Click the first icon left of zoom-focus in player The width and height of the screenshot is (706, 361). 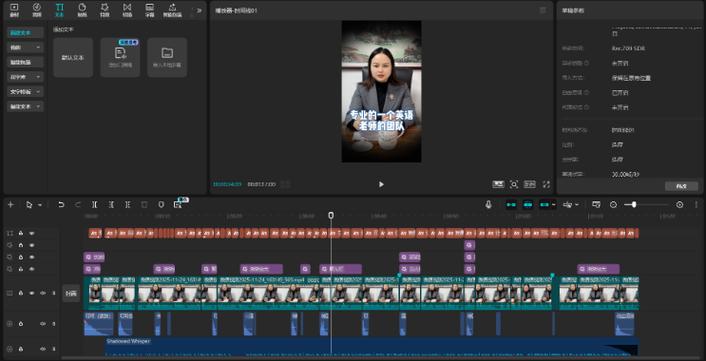498,184
